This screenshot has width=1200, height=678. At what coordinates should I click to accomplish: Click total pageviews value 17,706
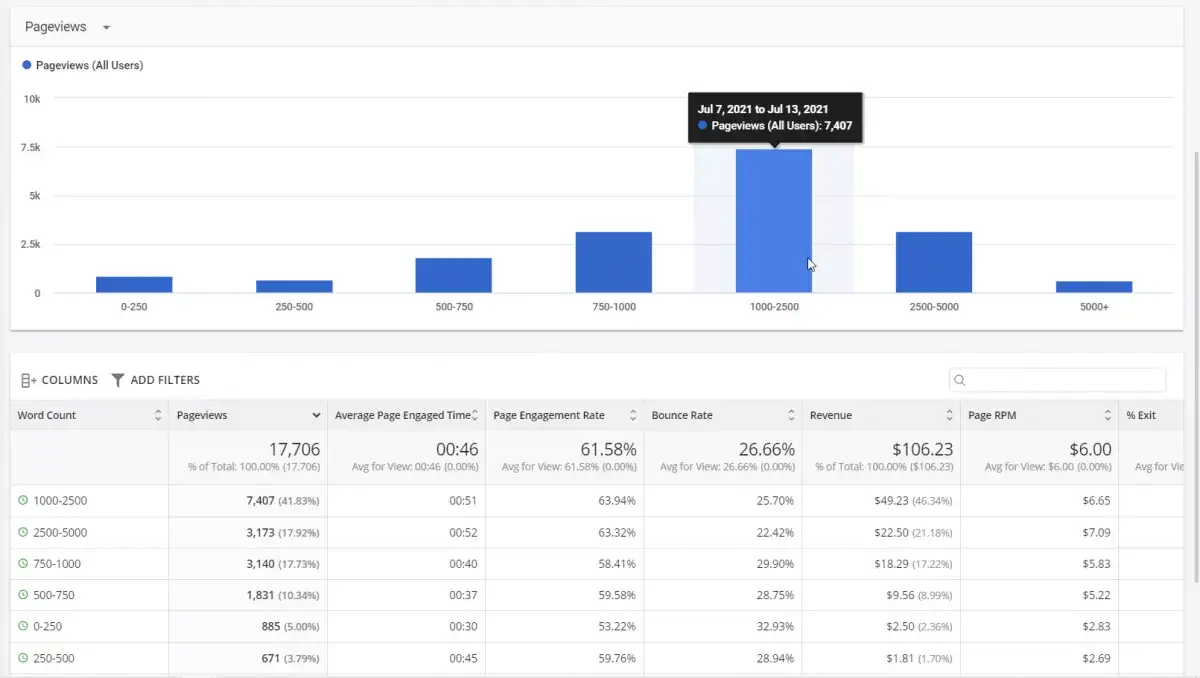coord(295,450)
